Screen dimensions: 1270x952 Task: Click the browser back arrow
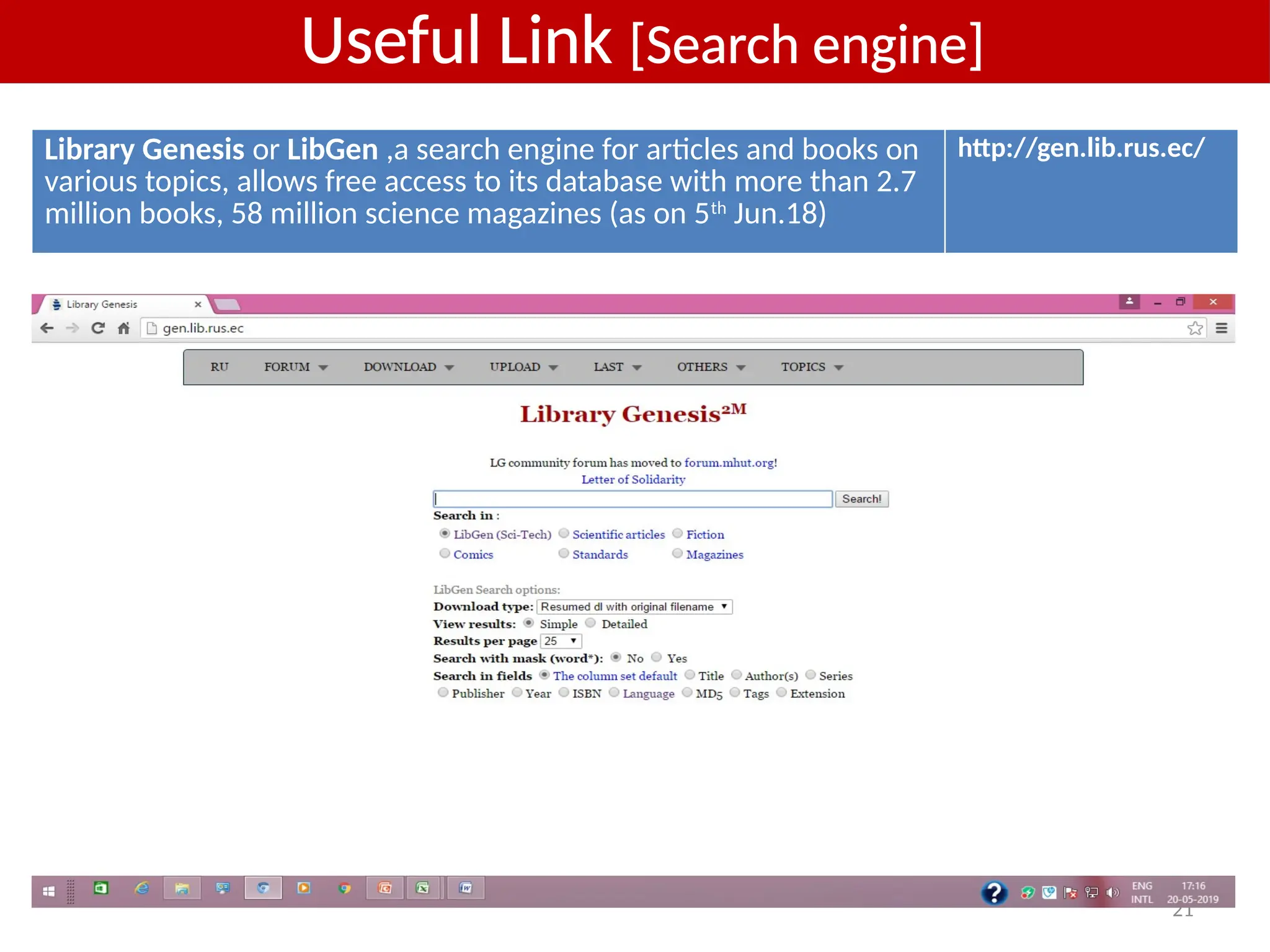(47, 328)
